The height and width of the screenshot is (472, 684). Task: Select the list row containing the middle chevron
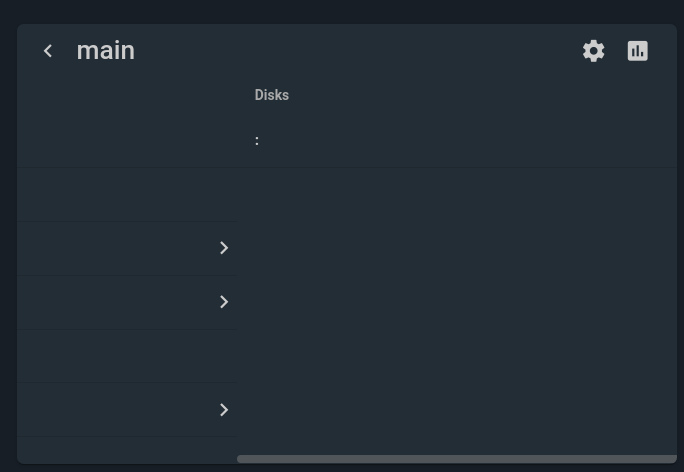pos(120,302)
